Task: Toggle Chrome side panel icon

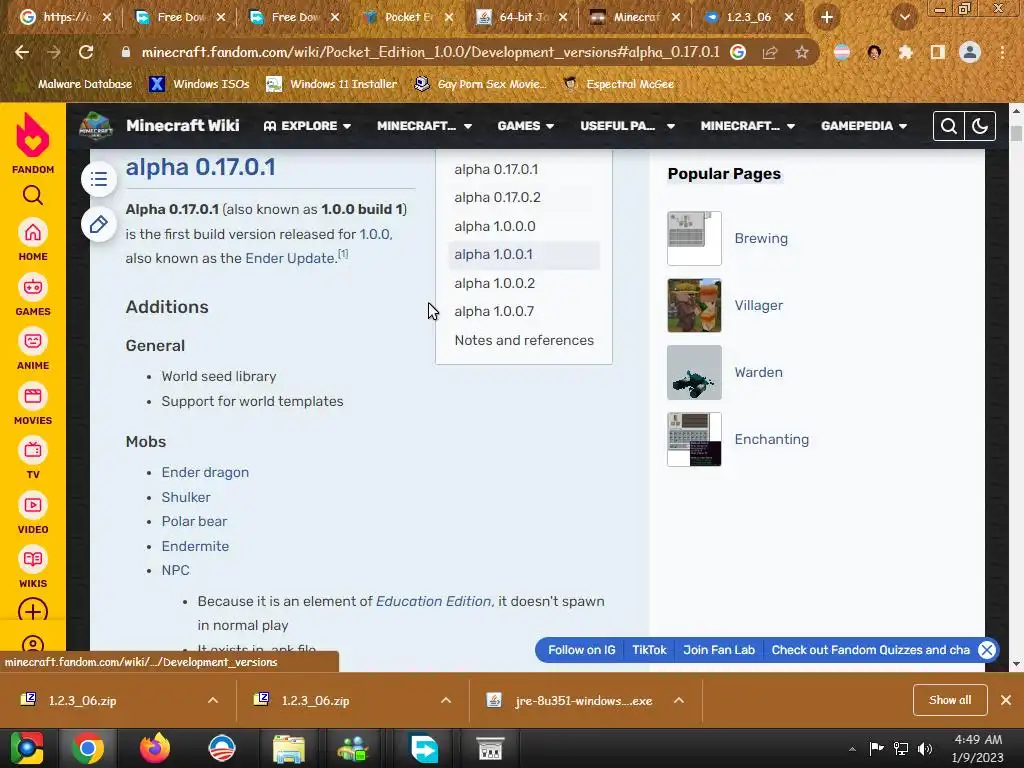Action: [x=938, y=52]
